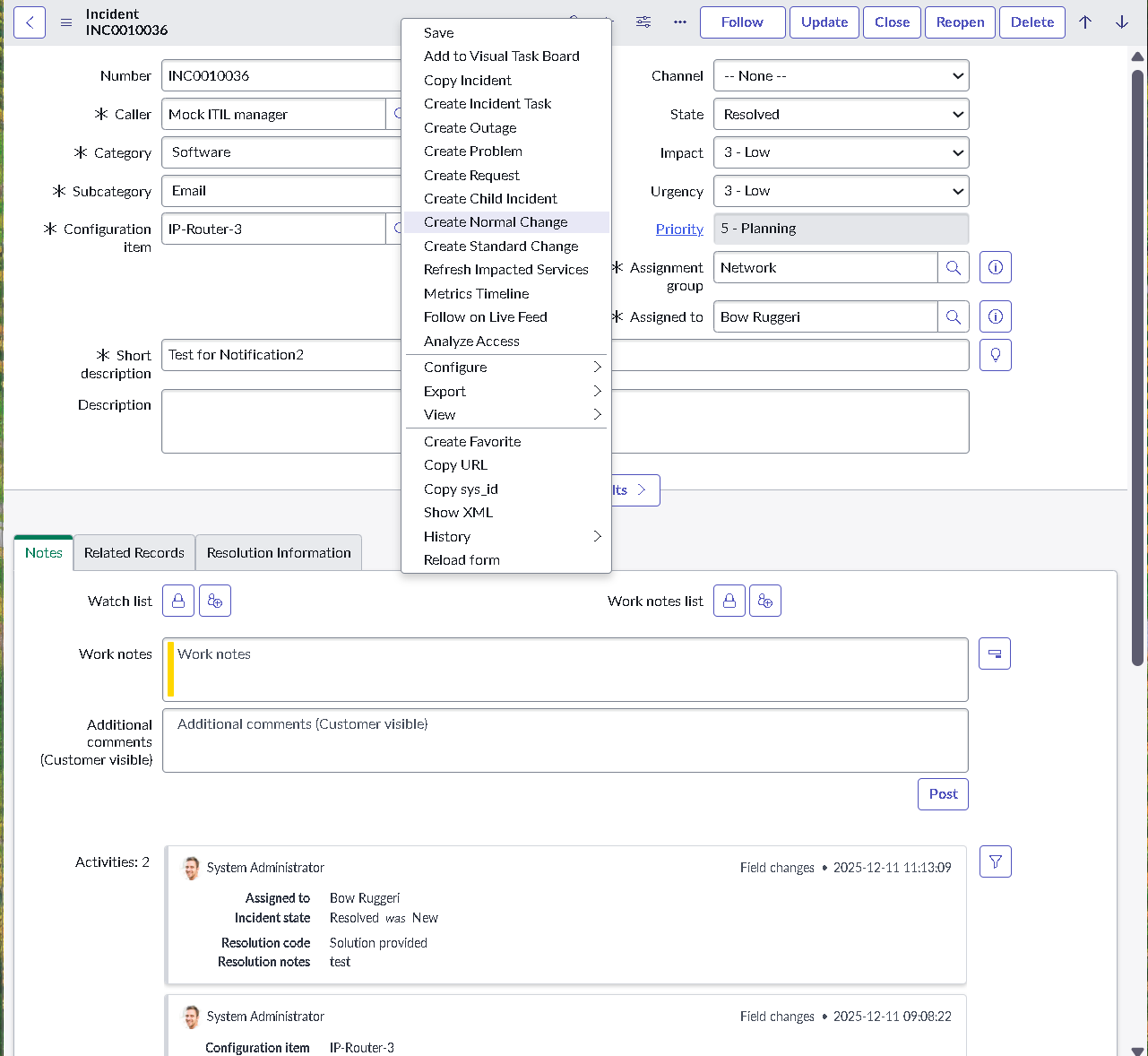Open the State dropdown showing Resolved
1148x1056 pixels.
click(x=840, y=114)
